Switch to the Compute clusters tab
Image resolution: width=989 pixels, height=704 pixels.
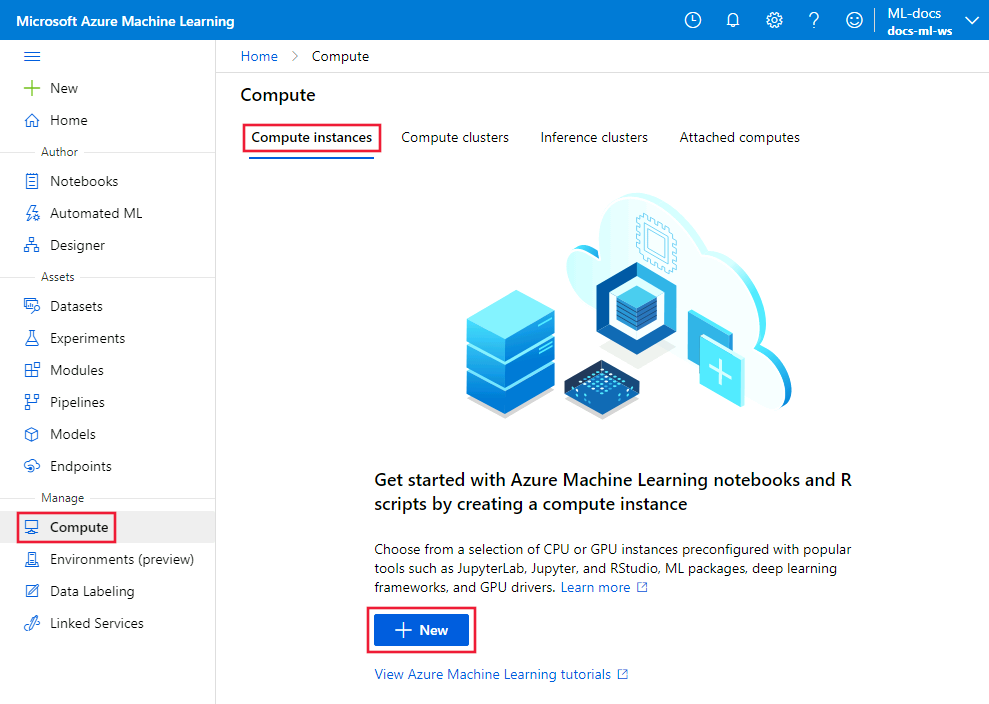click(x=455, y=137)
